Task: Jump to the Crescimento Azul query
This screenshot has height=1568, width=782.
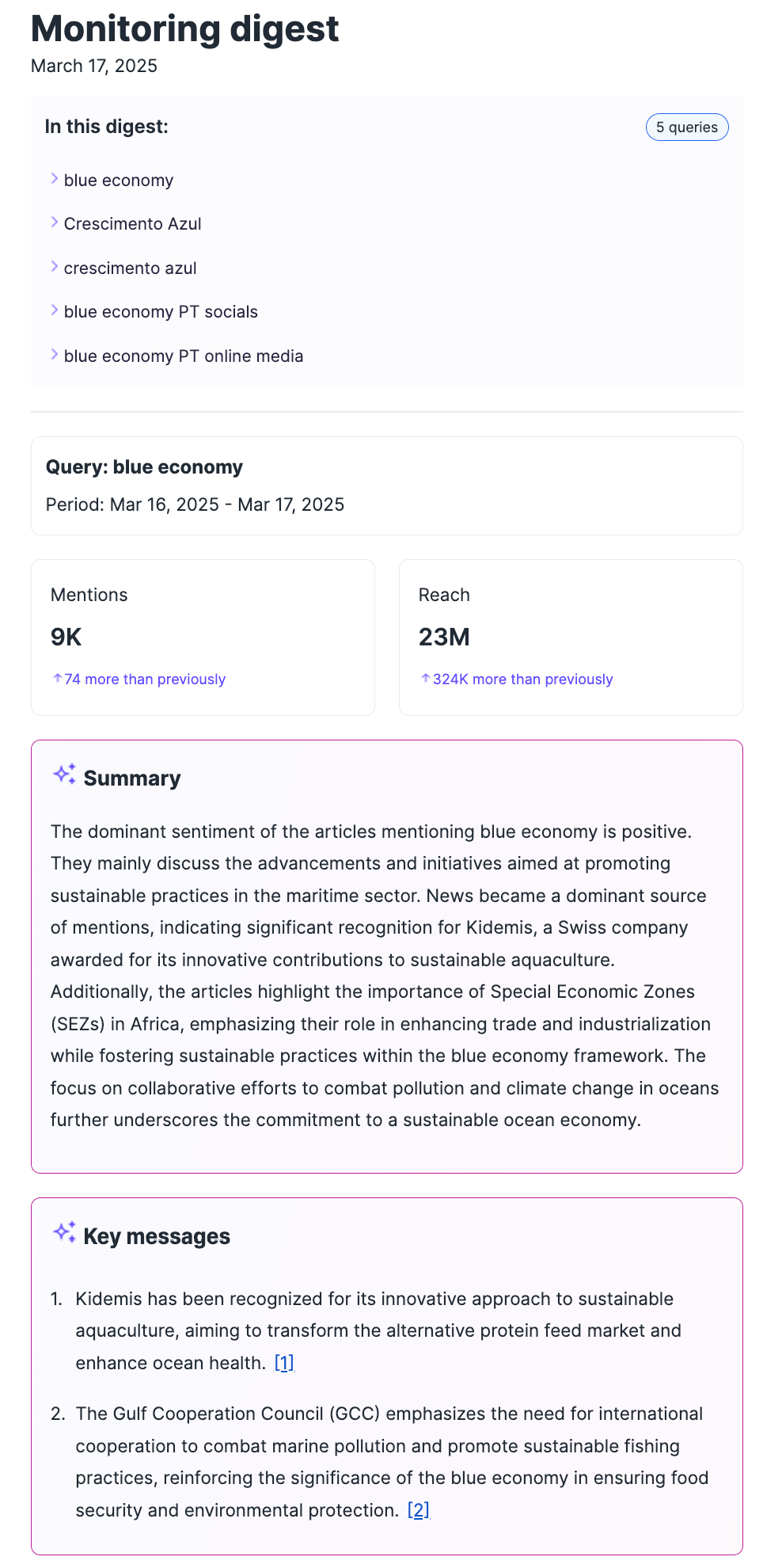Action: (x=133, y=224)
